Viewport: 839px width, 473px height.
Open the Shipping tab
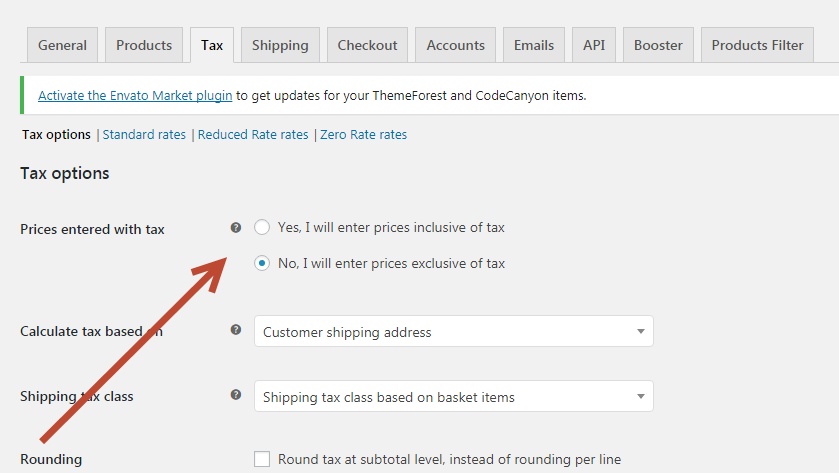[280, 45]
